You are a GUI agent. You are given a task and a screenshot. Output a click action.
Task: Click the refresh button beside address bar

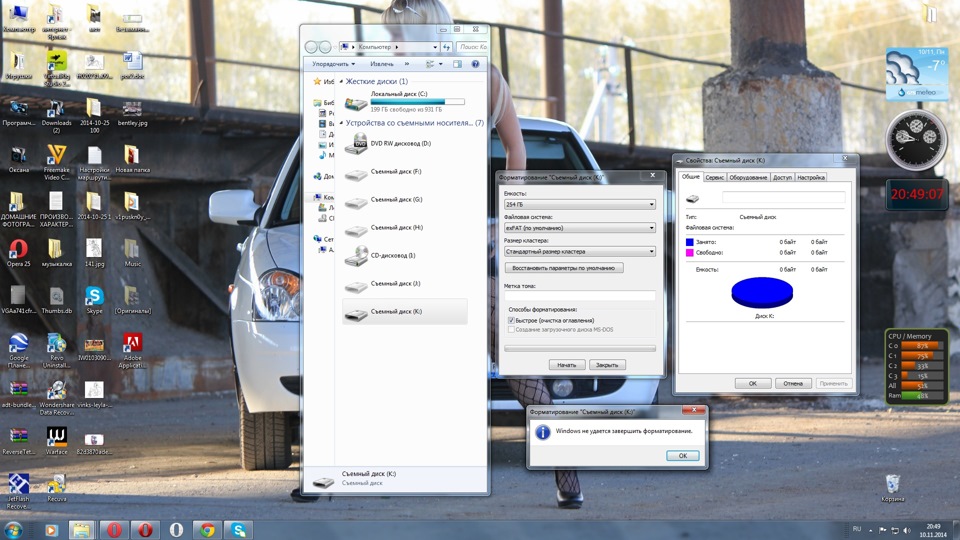(x=446, y=47)
